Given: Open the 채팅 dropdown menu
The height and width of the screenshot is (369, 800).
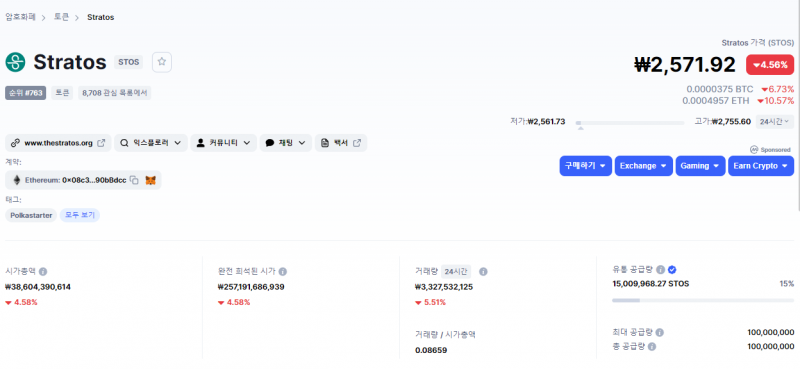Looking at the screenshot, I should (x=286, y=143).
